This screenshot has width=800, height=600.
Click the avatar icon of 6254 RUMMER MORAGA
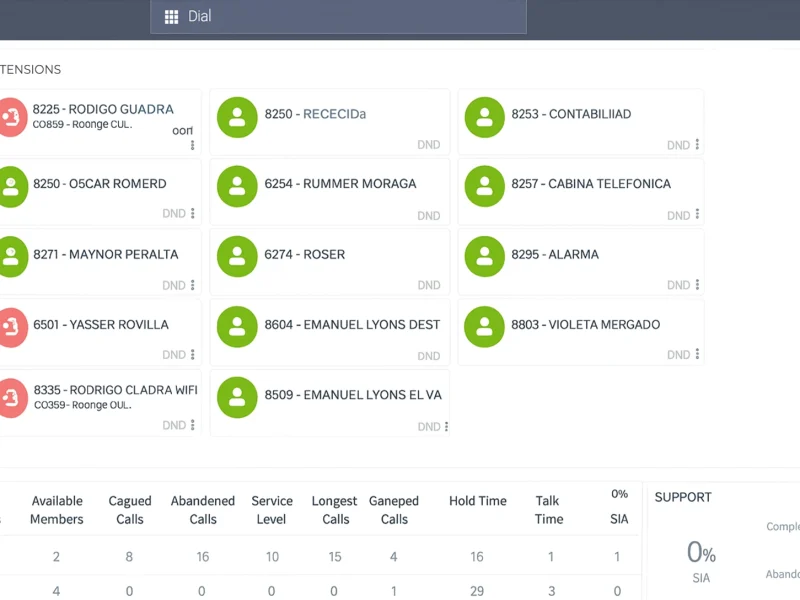click(x=237, y=186)
